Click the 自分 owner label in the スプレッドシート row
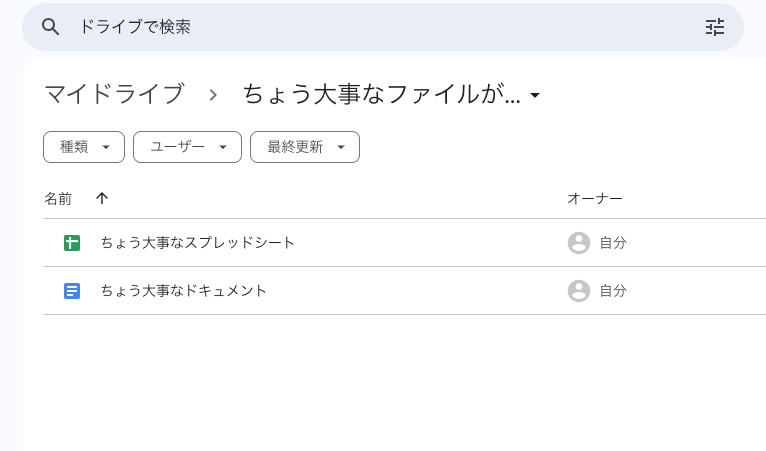 point(613,243)
